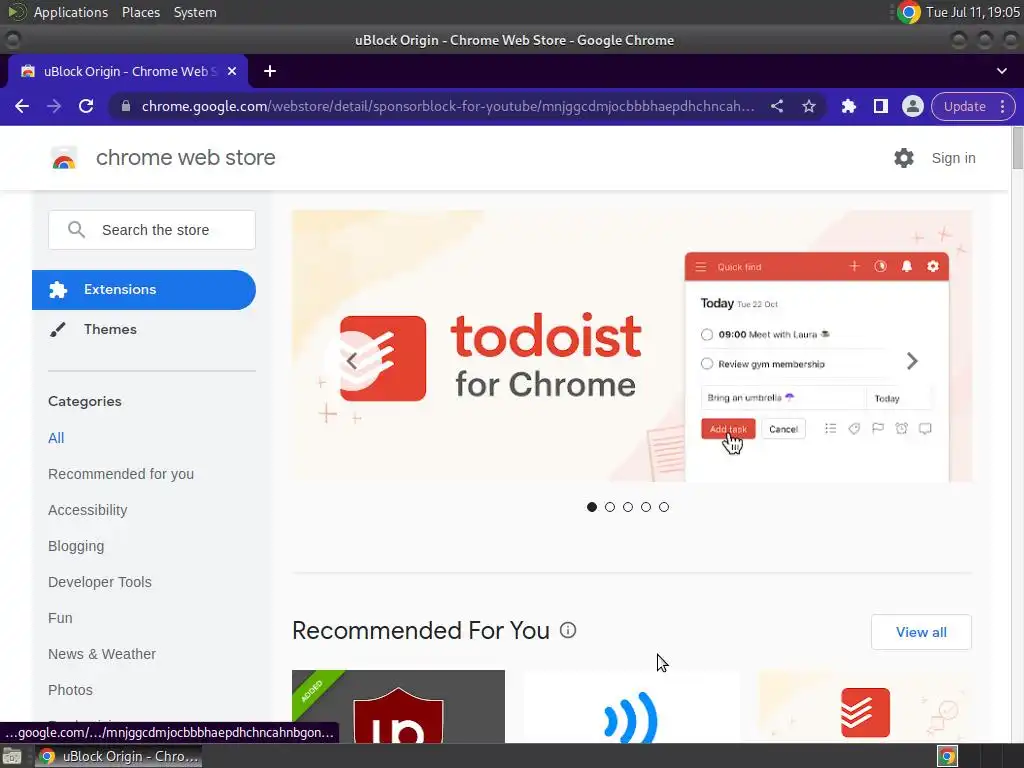Select the first carousel dot
This screenshot has width=1024, height=768.
tap(592, 507)
